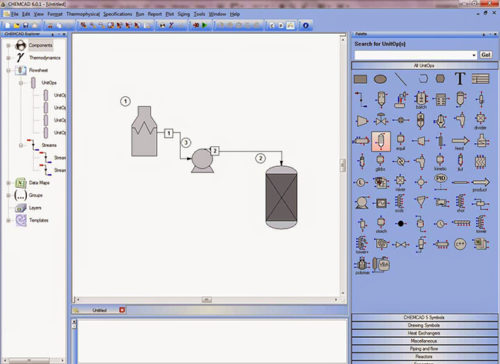Image resolution: width=500 pixels, height=364 pixels.
Task: Choose the compressor trapezoid icon in palette
Action: (362, 120)
